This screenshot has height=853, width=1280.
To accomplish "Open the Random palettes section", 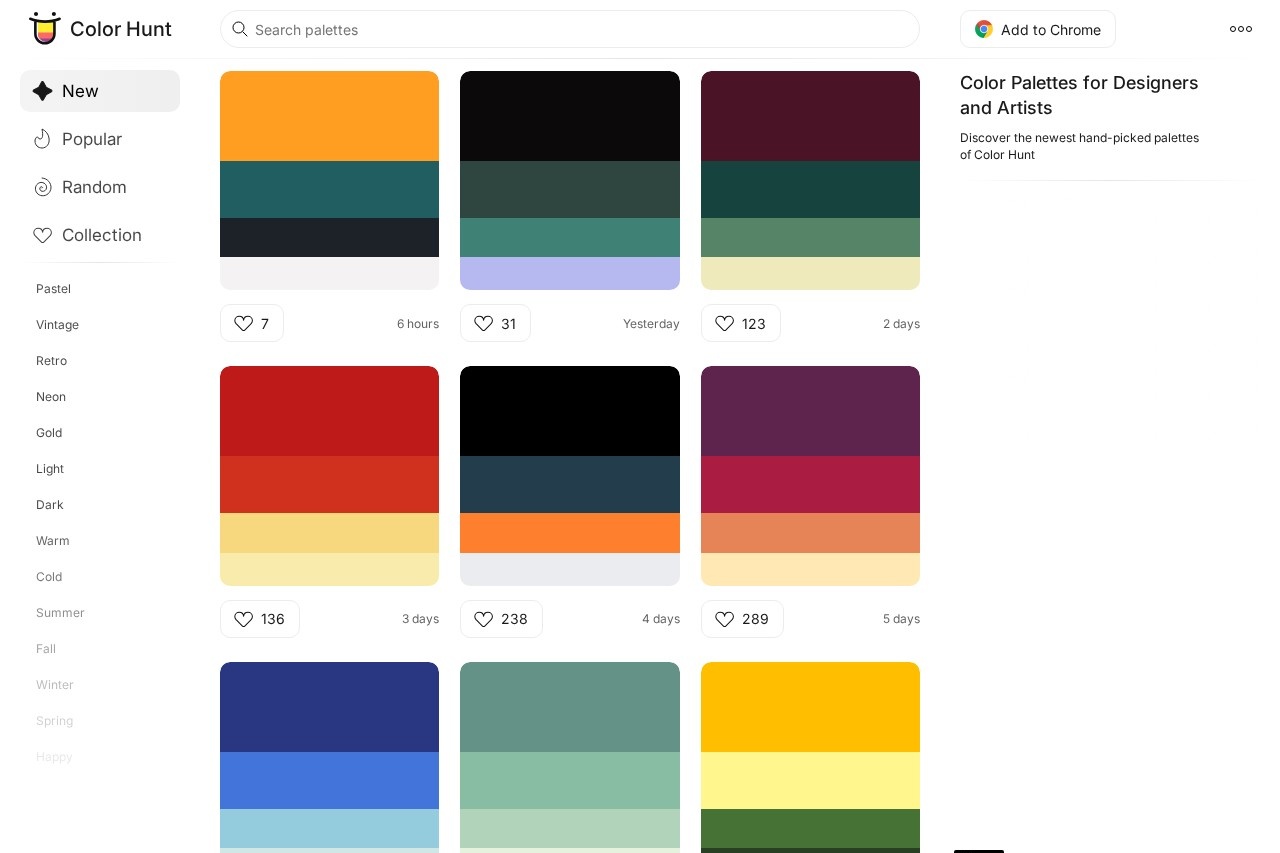I will point(100,187).
